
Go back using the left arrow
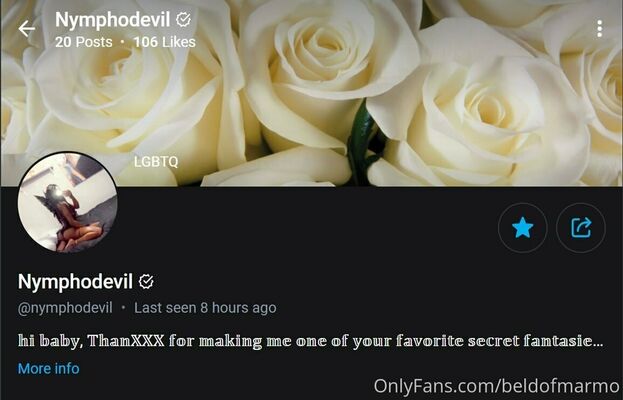(27, 29)
